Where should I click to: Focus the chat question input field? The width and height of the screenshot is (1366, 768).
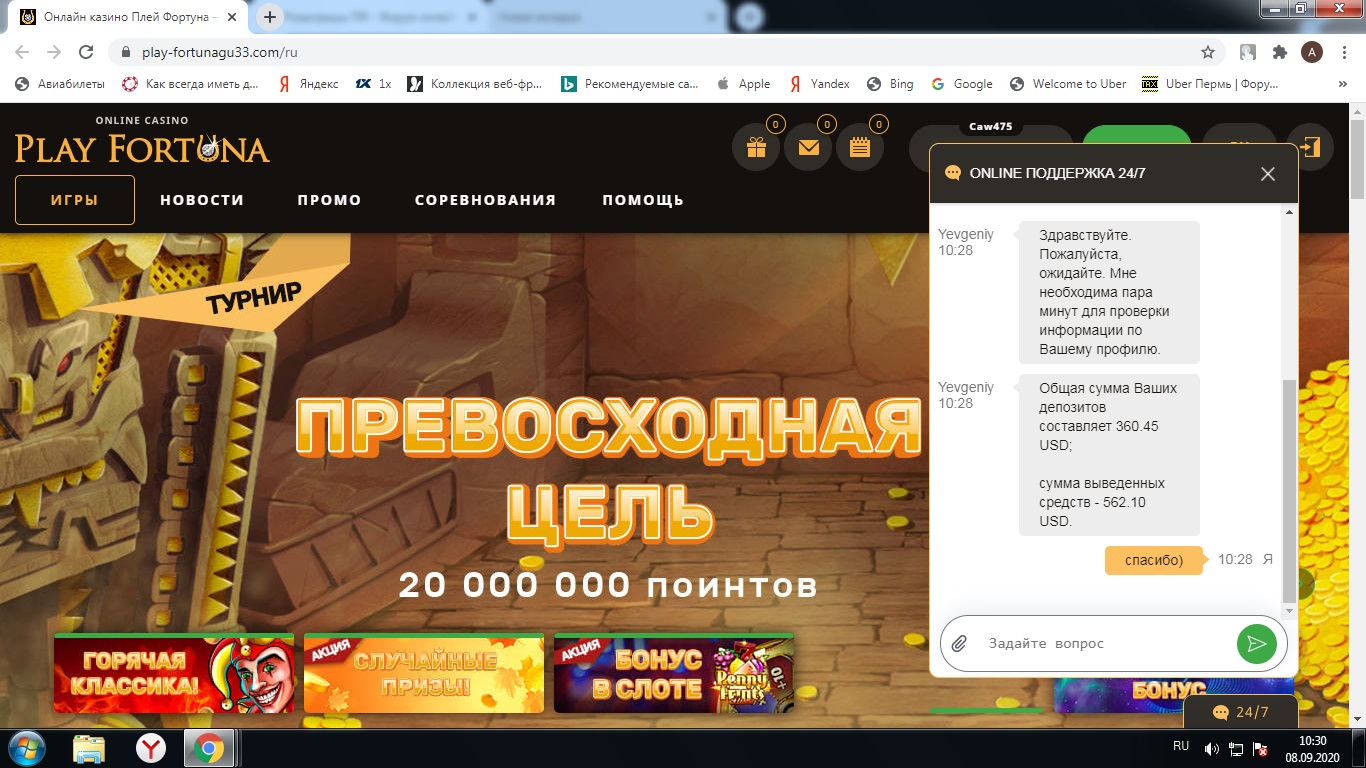(1105, 643)
